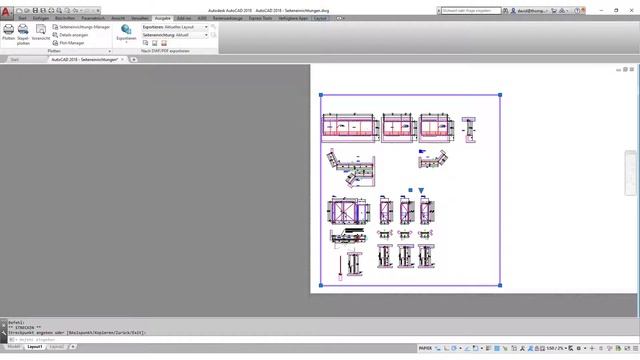Click the binoculars search icon
This screenshot has height=360, width=640.
[x=505, y=11]
